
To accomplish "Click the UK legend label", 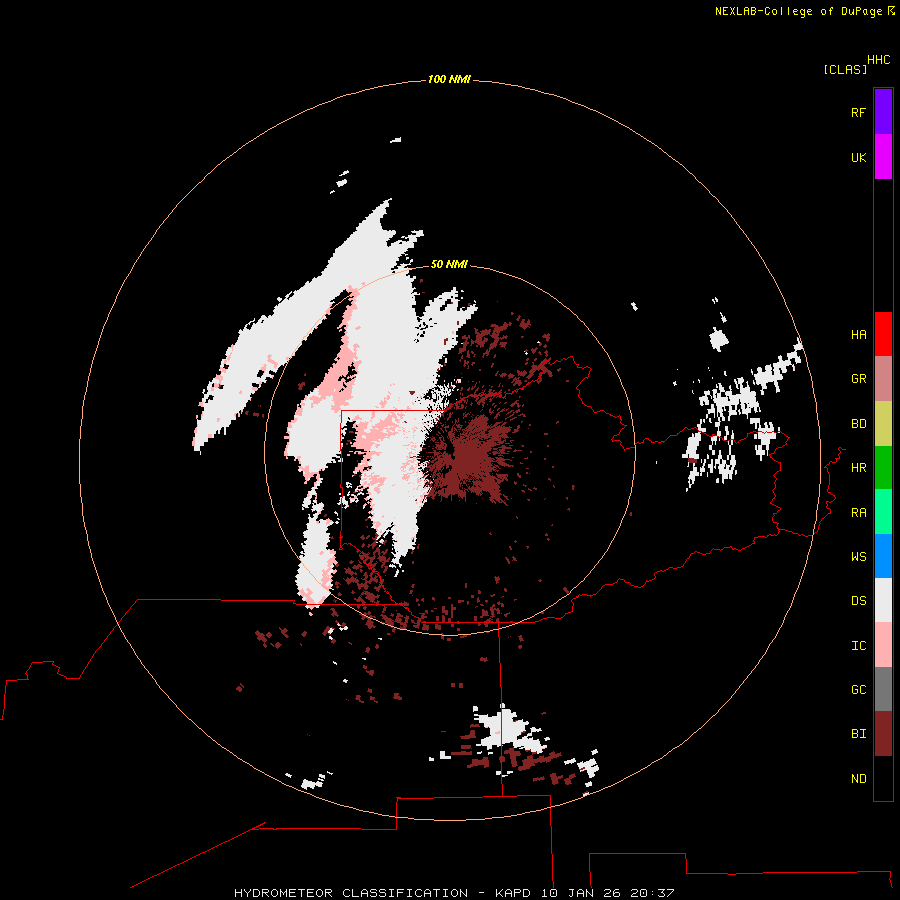I will point(858,157).
